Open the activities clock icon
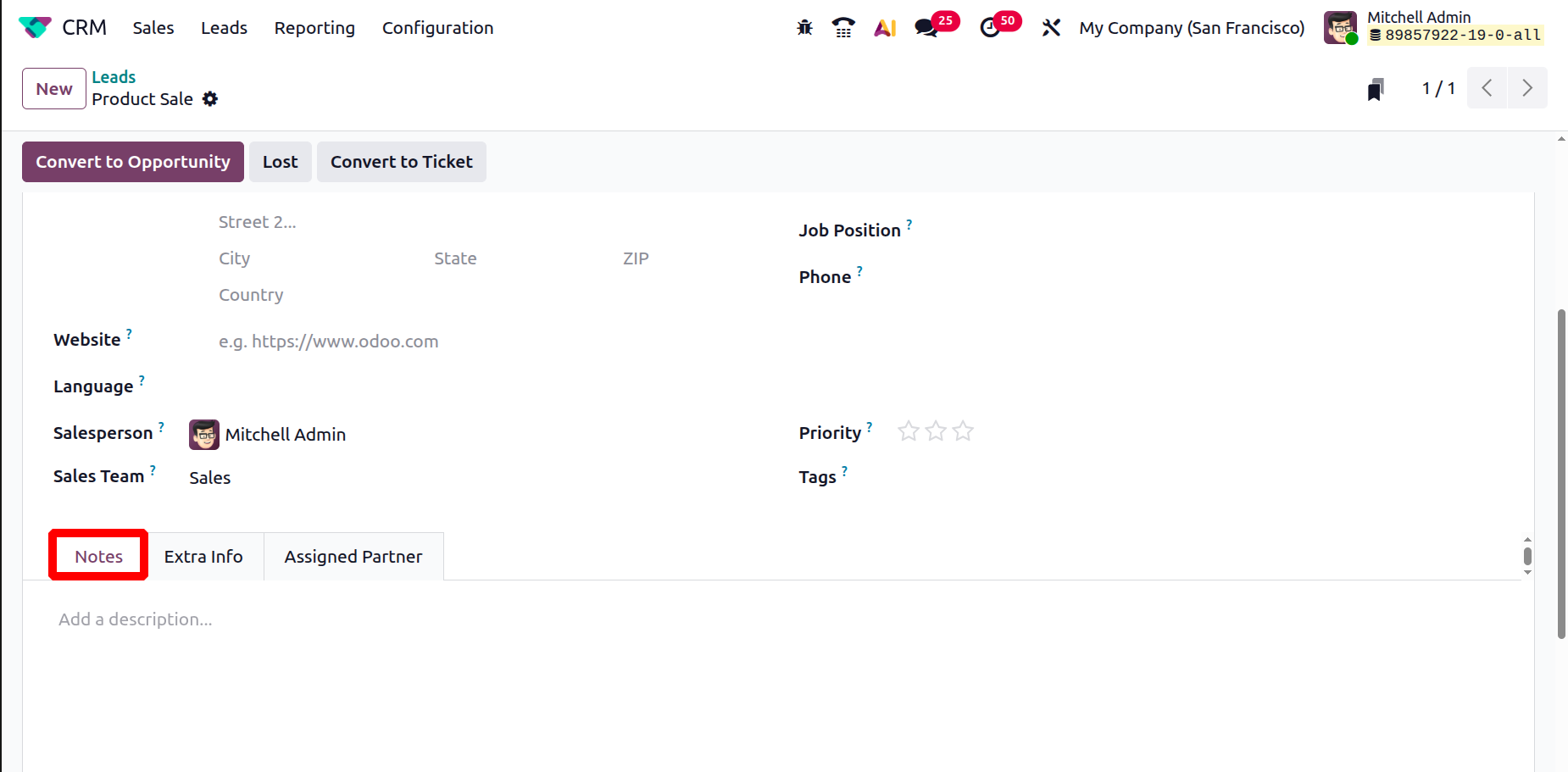1568x772 pixels. tap(990, 28)
